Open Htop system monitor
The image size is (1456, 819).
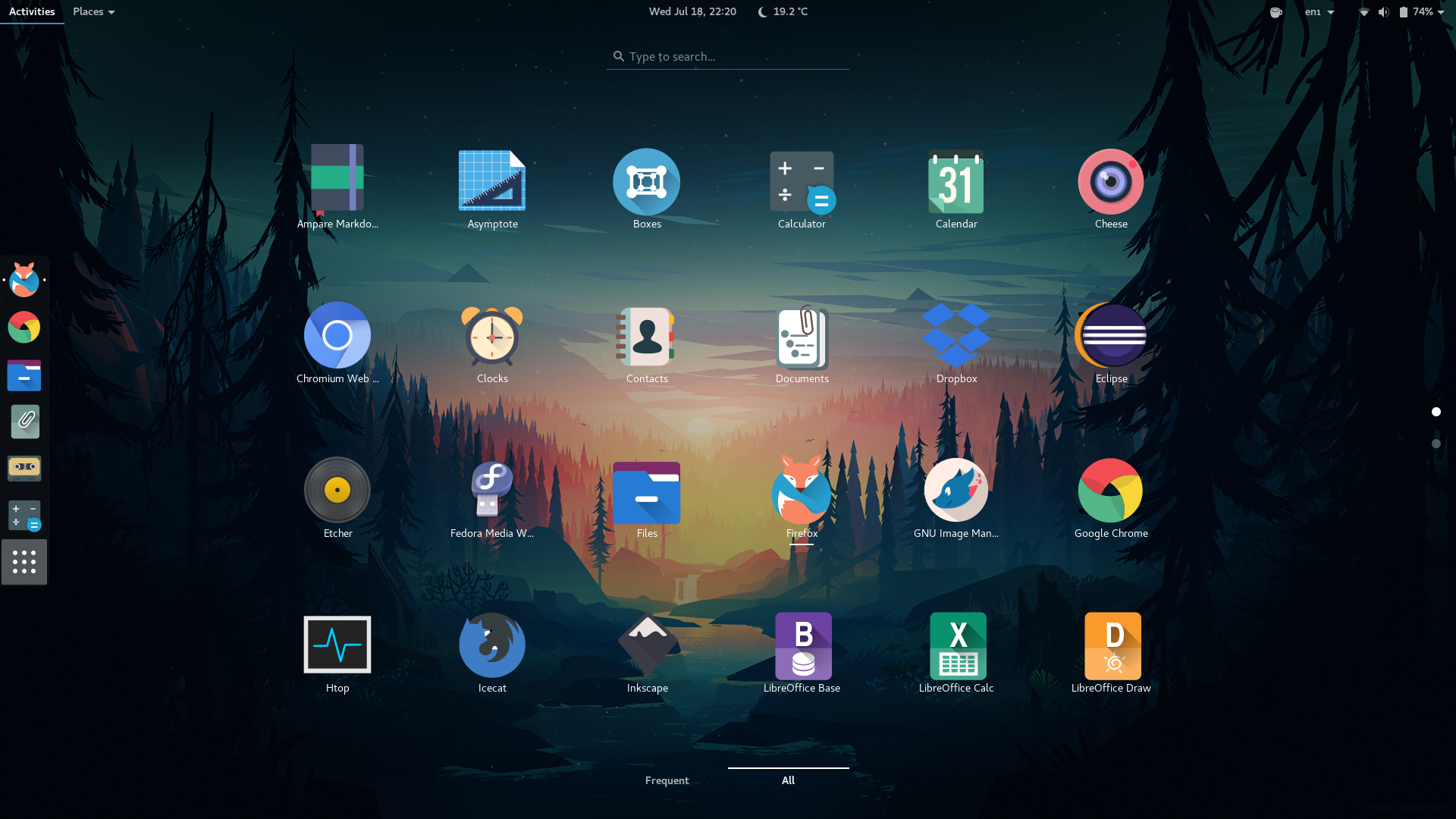pyautogui.click(x=337, y=645)
